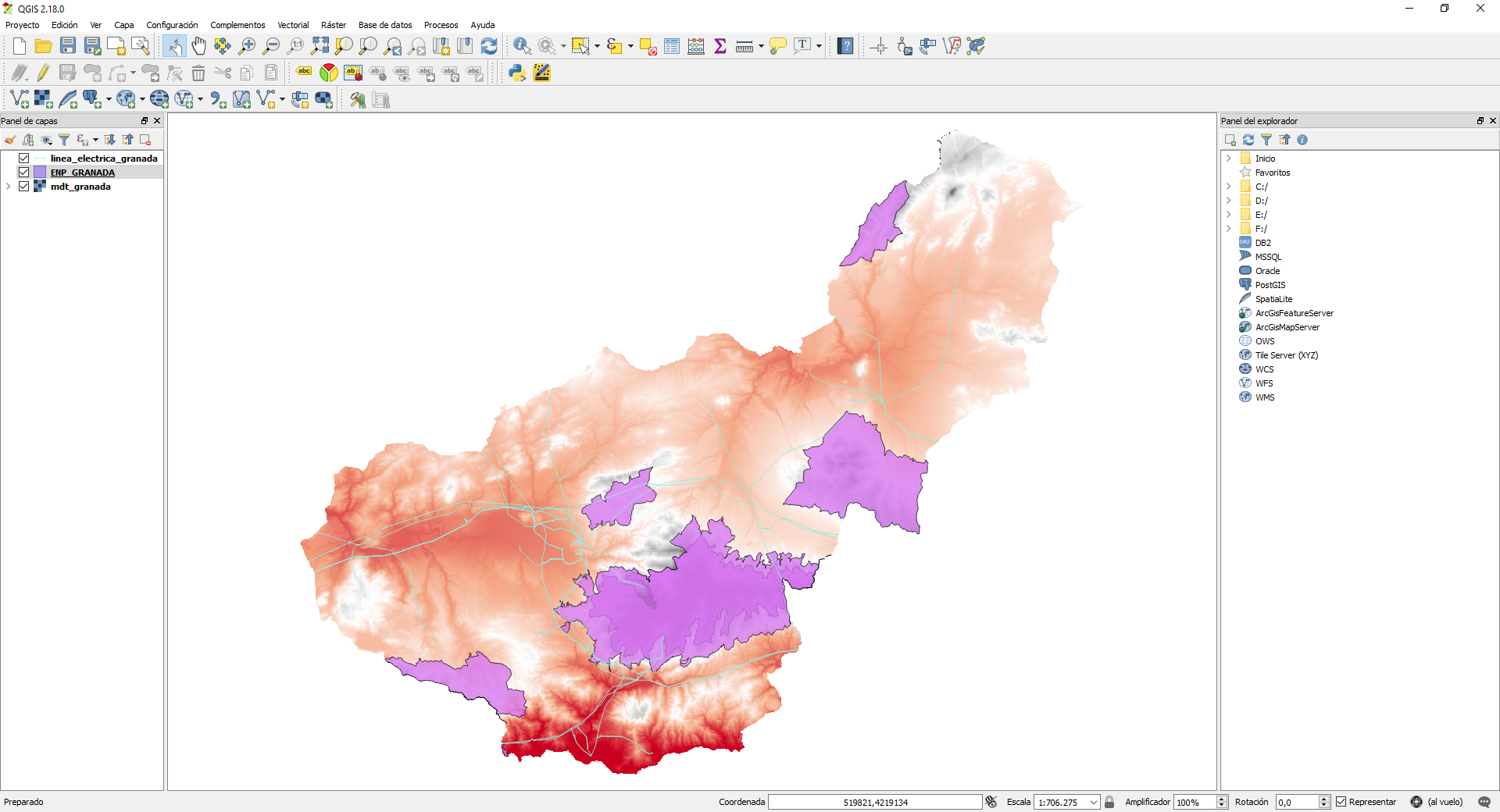Open the Complementos menu

tap(237, 25)
